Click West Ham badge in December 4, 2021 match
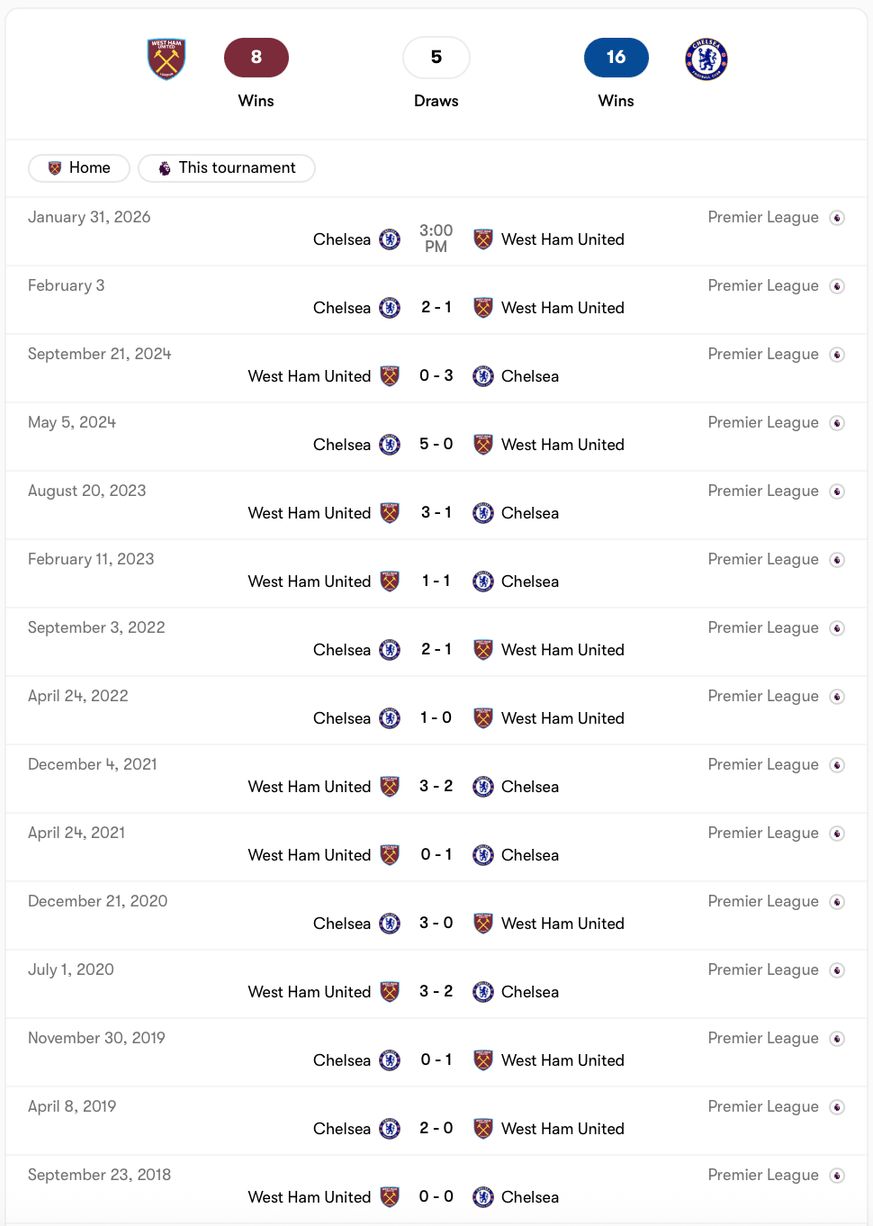The image size is (873, 1226). click(x=390, y=787)
